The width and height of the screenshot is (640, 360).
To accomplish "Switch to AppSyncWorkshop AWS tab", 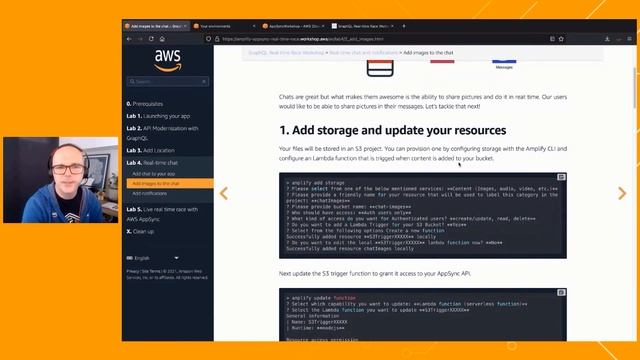I will point(293,26).
